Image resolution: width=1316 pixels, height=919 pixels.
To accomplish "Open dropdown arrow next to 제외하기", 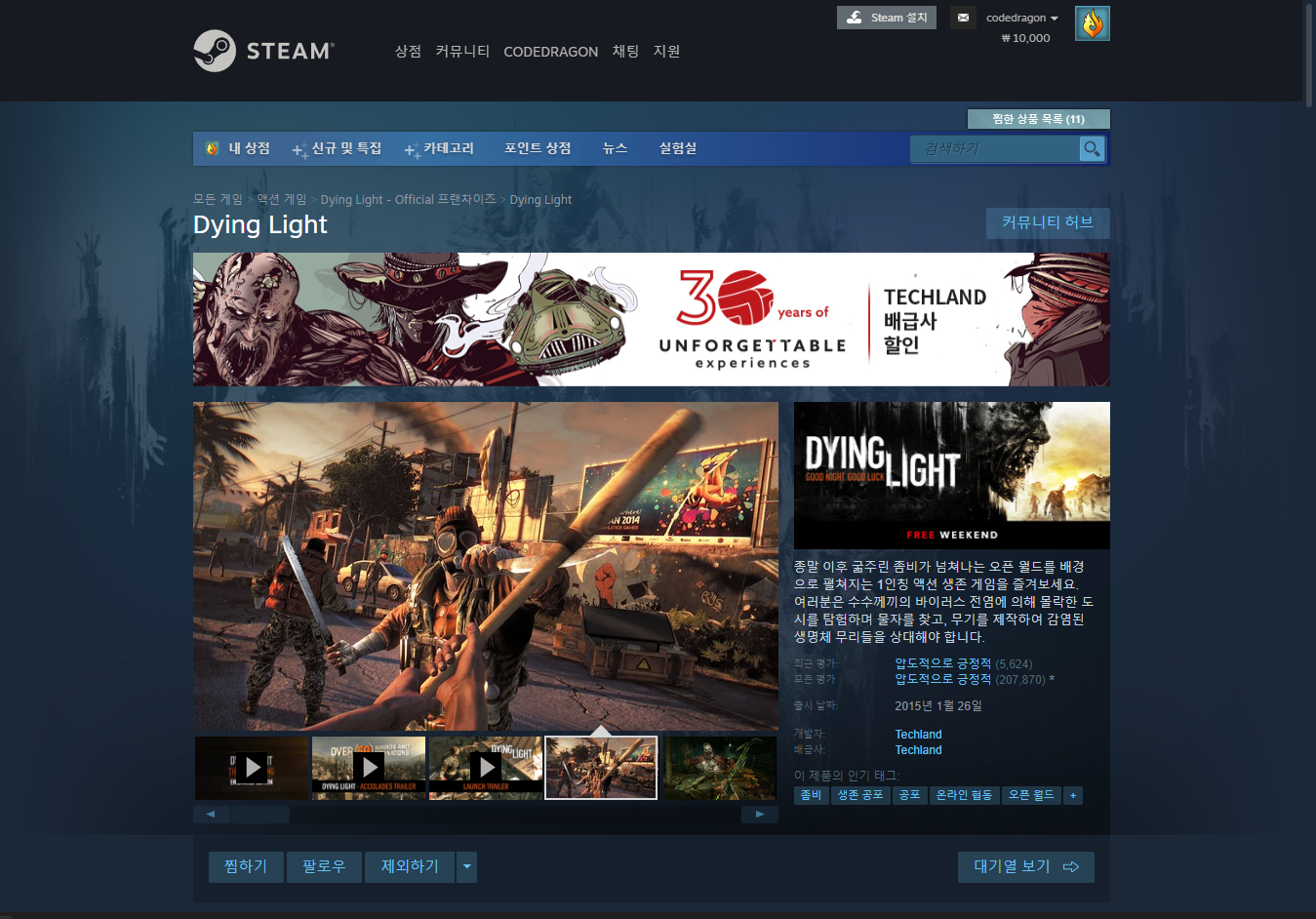I will 466,866.
